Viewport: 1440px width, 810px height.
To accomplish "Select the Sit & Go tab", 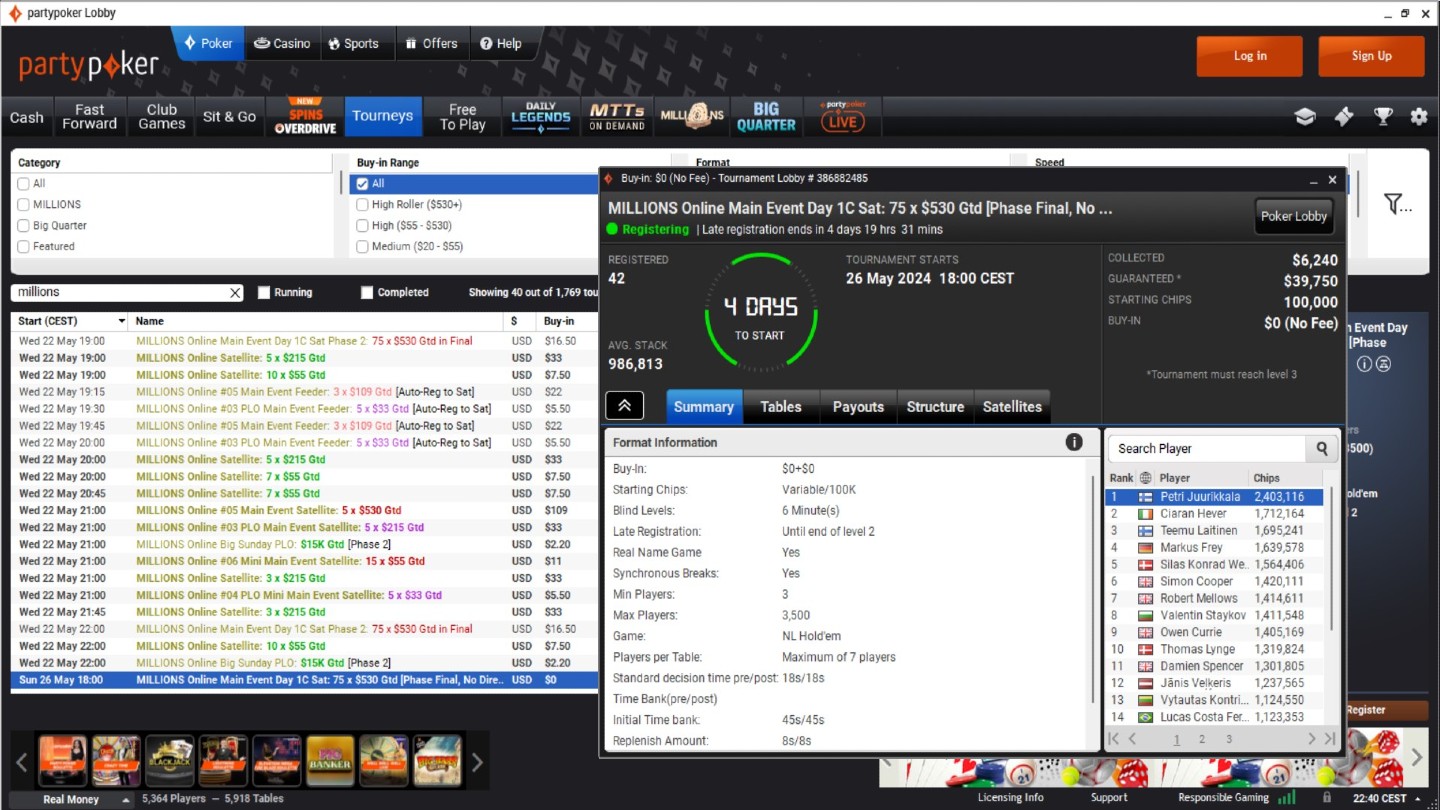I will tap(229, 117).
